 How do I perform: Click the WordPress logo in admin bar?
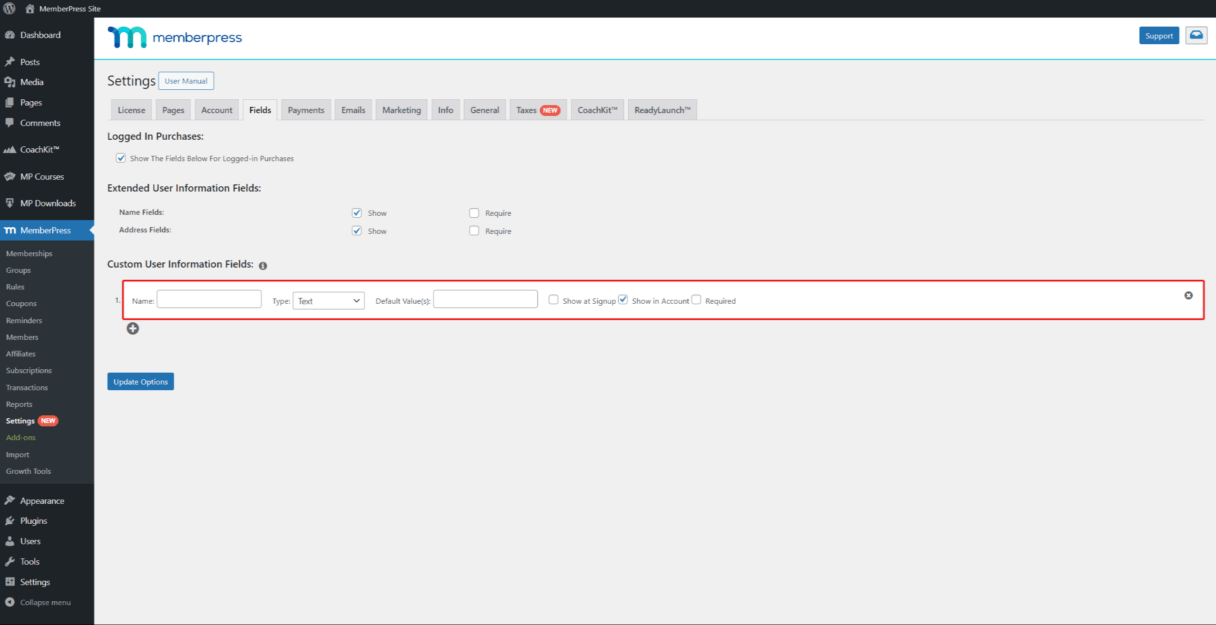(9, 8)
